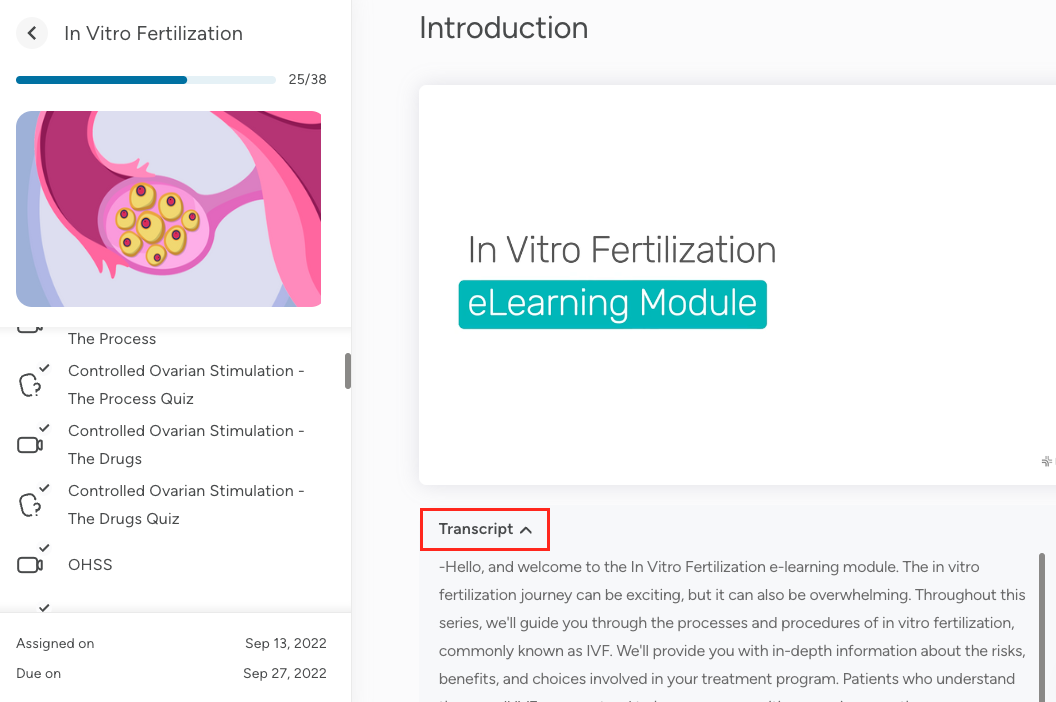The image size is (1056, 702).
Task: Click the ovary illustration course thumbnail
Action: pyautogui.click(x=168, y=208)
